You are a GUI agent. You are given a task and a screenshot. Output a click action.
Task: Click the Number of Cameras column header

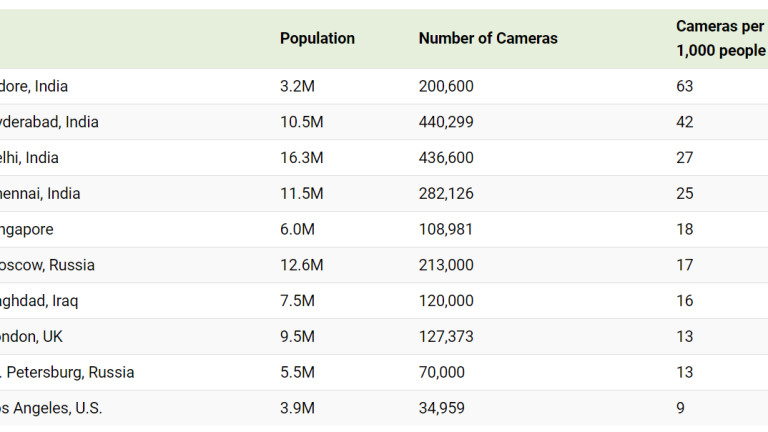point(488,39)
